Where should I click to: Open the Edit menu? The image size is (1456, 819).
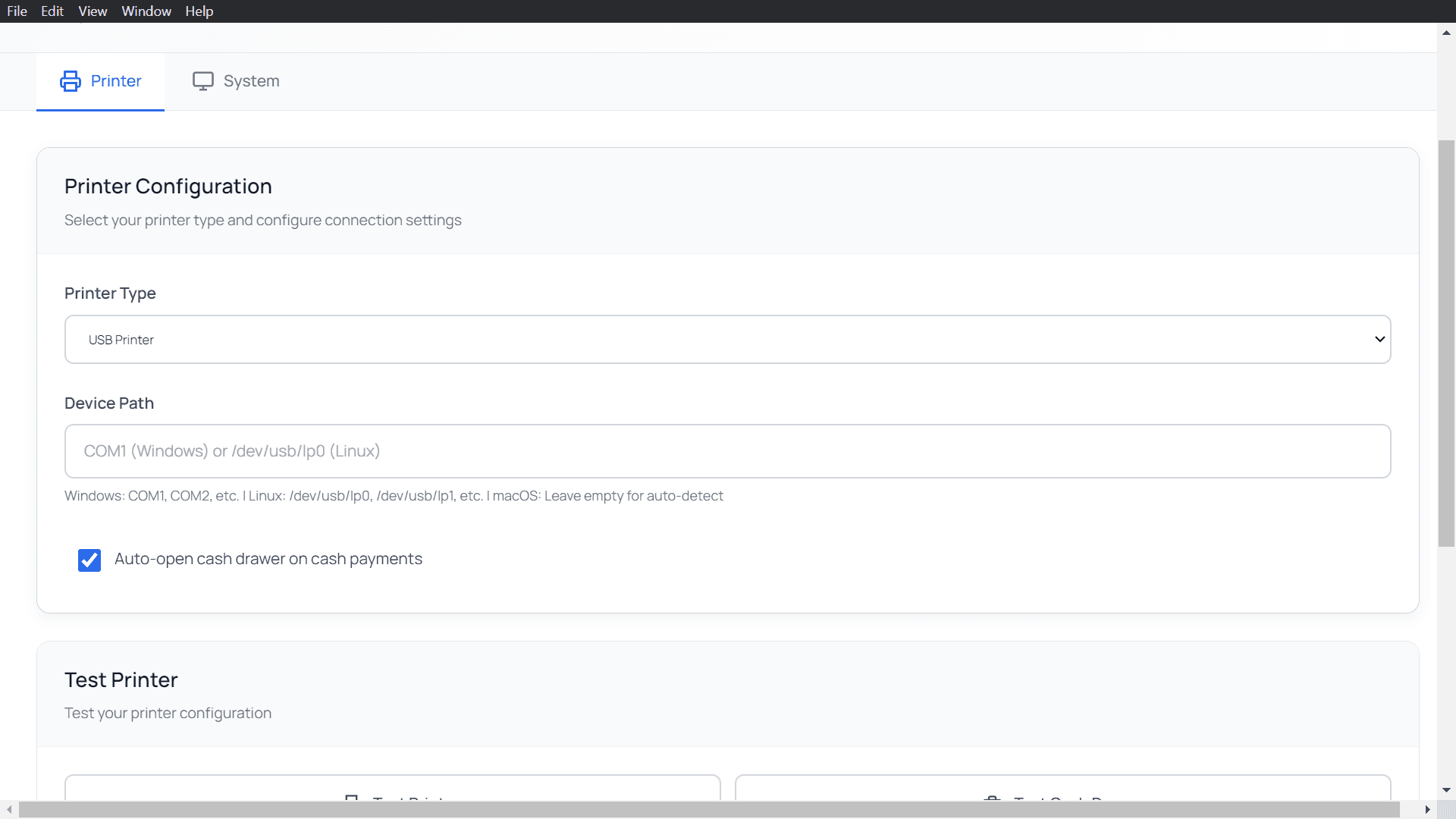(52, 11)
